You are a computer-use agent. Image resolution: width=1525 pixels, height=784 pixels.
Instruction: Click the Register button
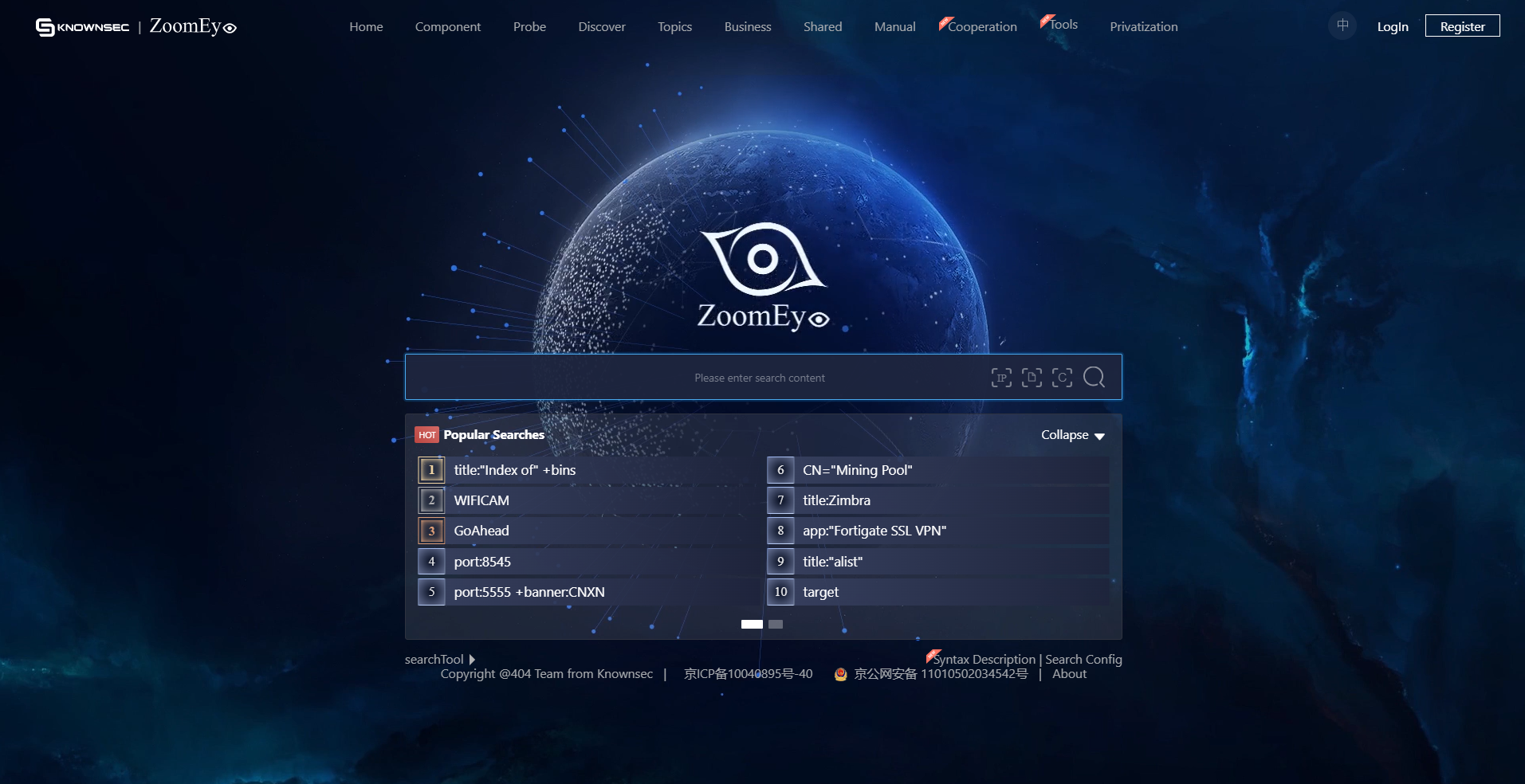[1462, 25]
